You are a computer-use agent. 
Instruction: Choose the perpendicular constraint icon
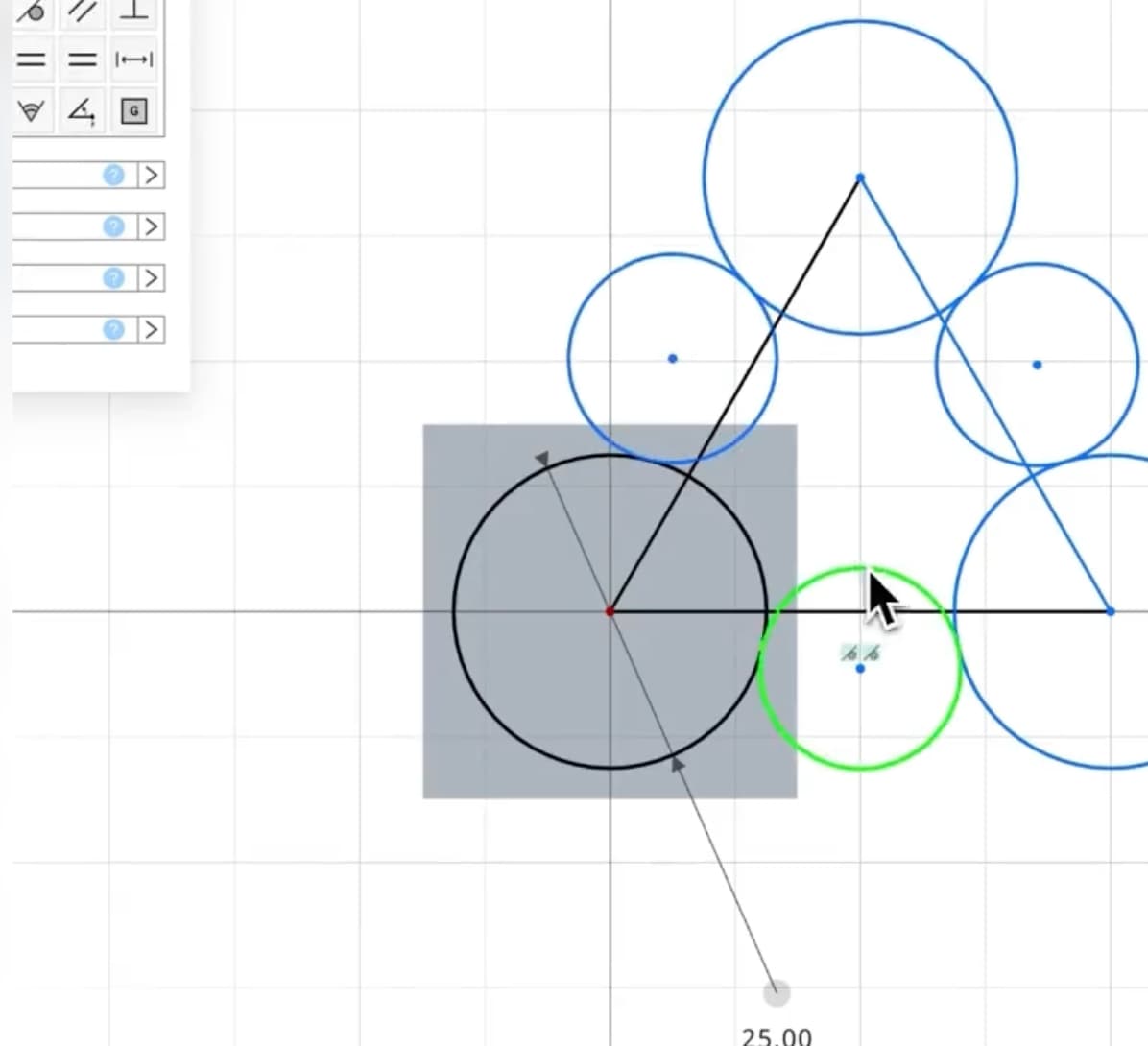click(x=133, y=11)
